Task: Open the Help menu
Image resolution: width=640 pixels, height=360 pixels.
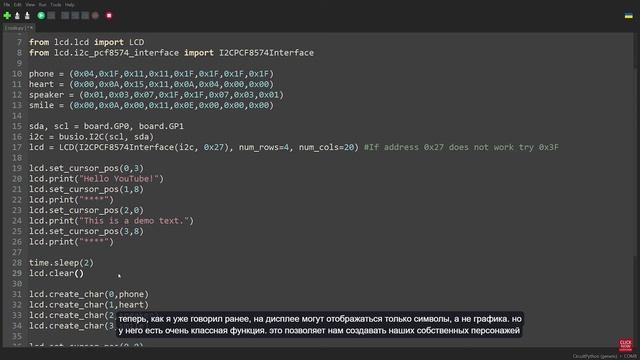Action: [x=70, y=4]
